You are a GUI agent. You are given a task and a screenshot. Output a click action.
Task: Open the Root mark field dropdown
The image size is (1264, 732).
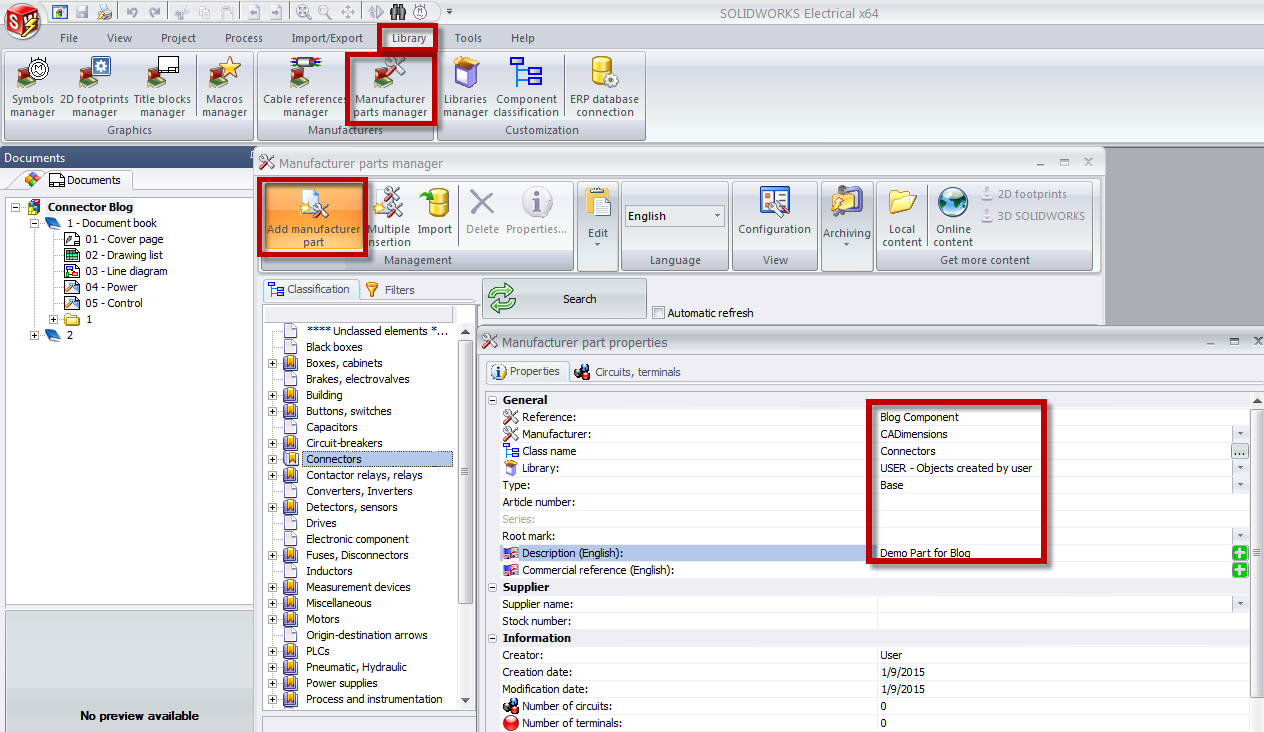coord(1240,536)
